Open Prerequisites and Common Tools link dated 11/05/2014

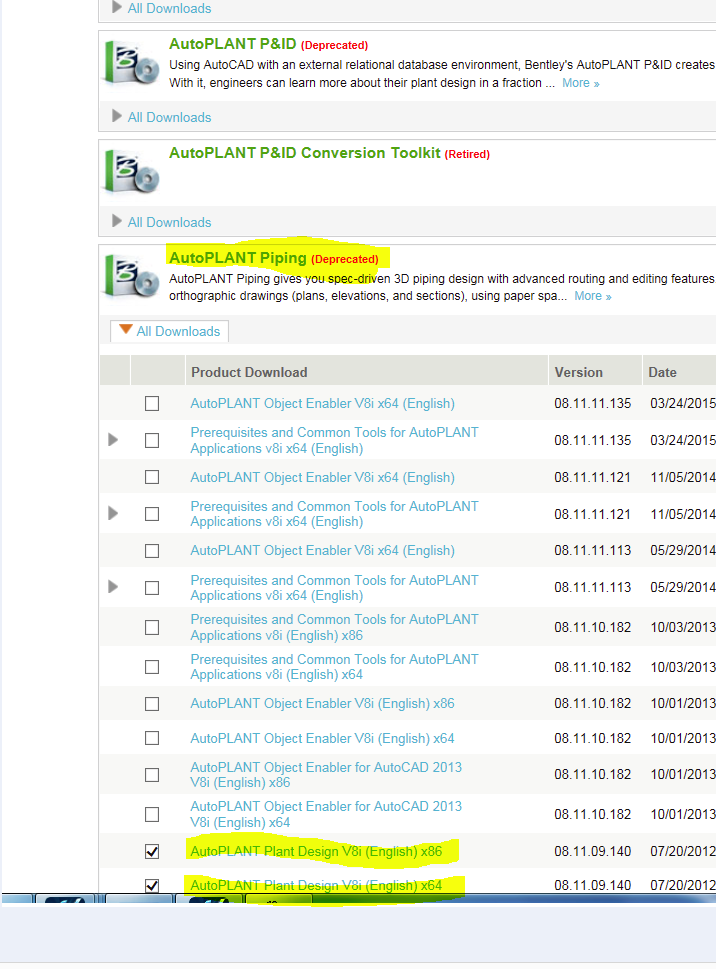point(334,514)
